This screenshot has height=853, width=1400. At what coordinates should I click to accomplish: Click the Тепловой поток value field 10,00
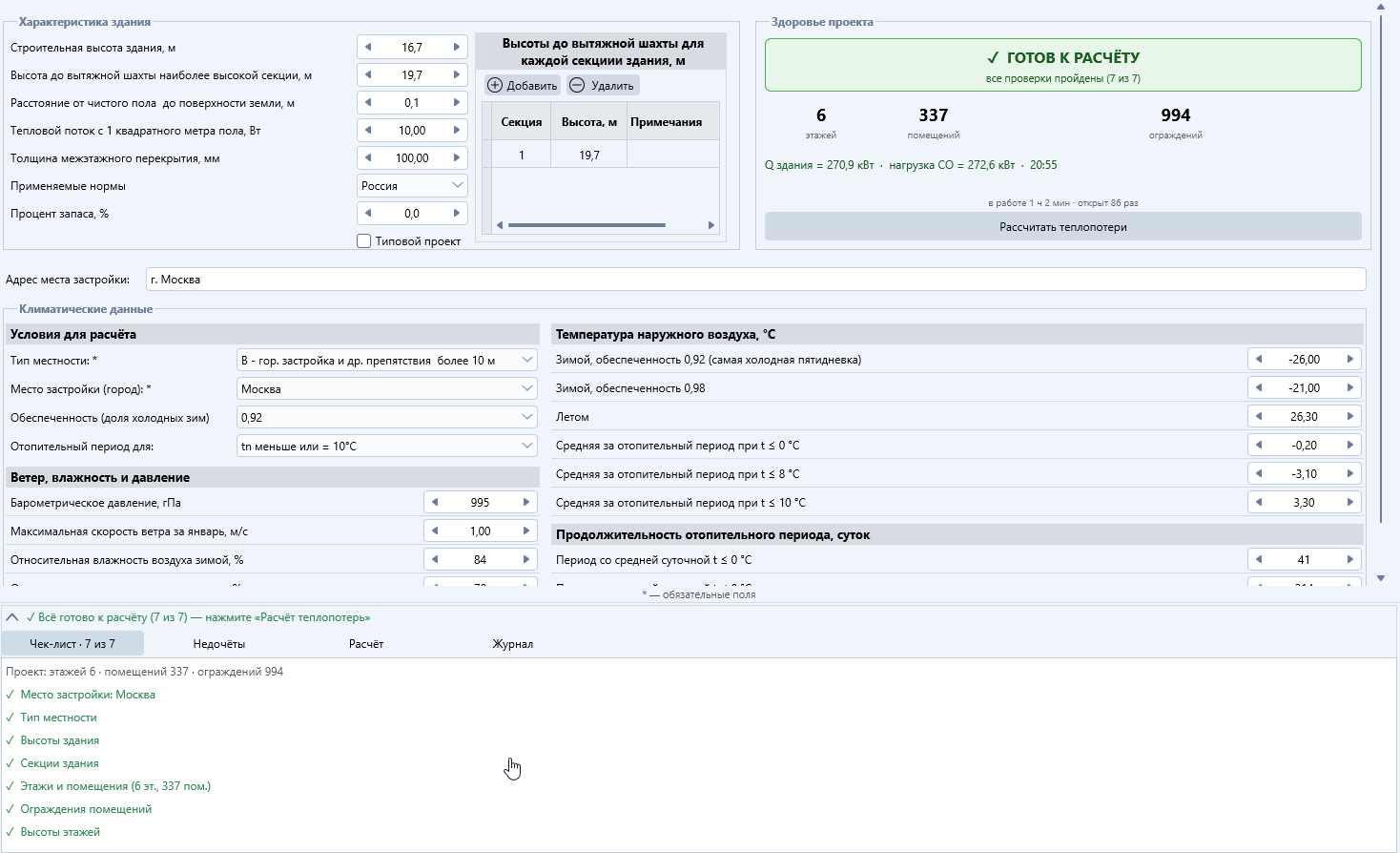tap(412, 130)
